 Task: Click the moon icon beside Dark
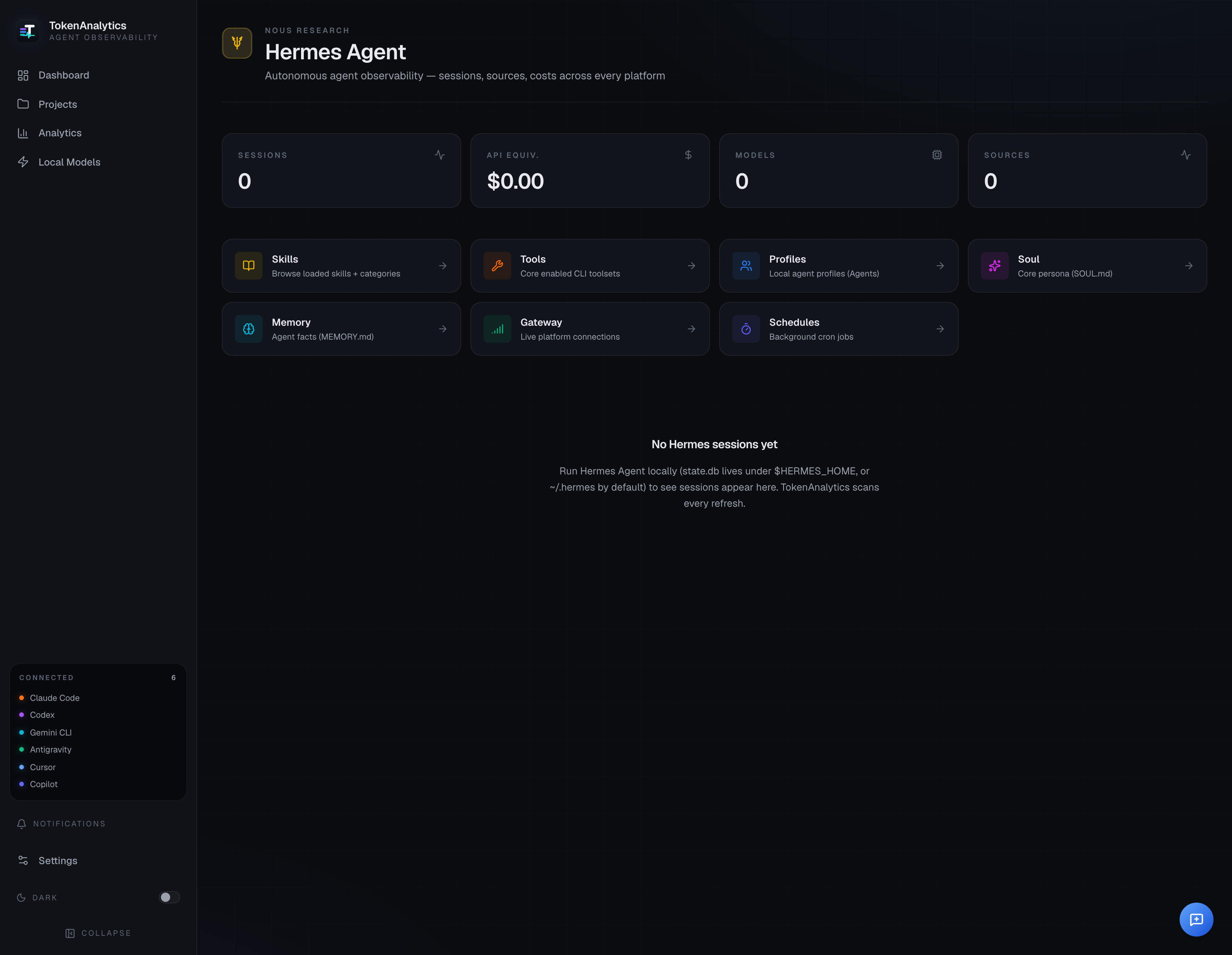pyautogui.click(x=22, y=898)
